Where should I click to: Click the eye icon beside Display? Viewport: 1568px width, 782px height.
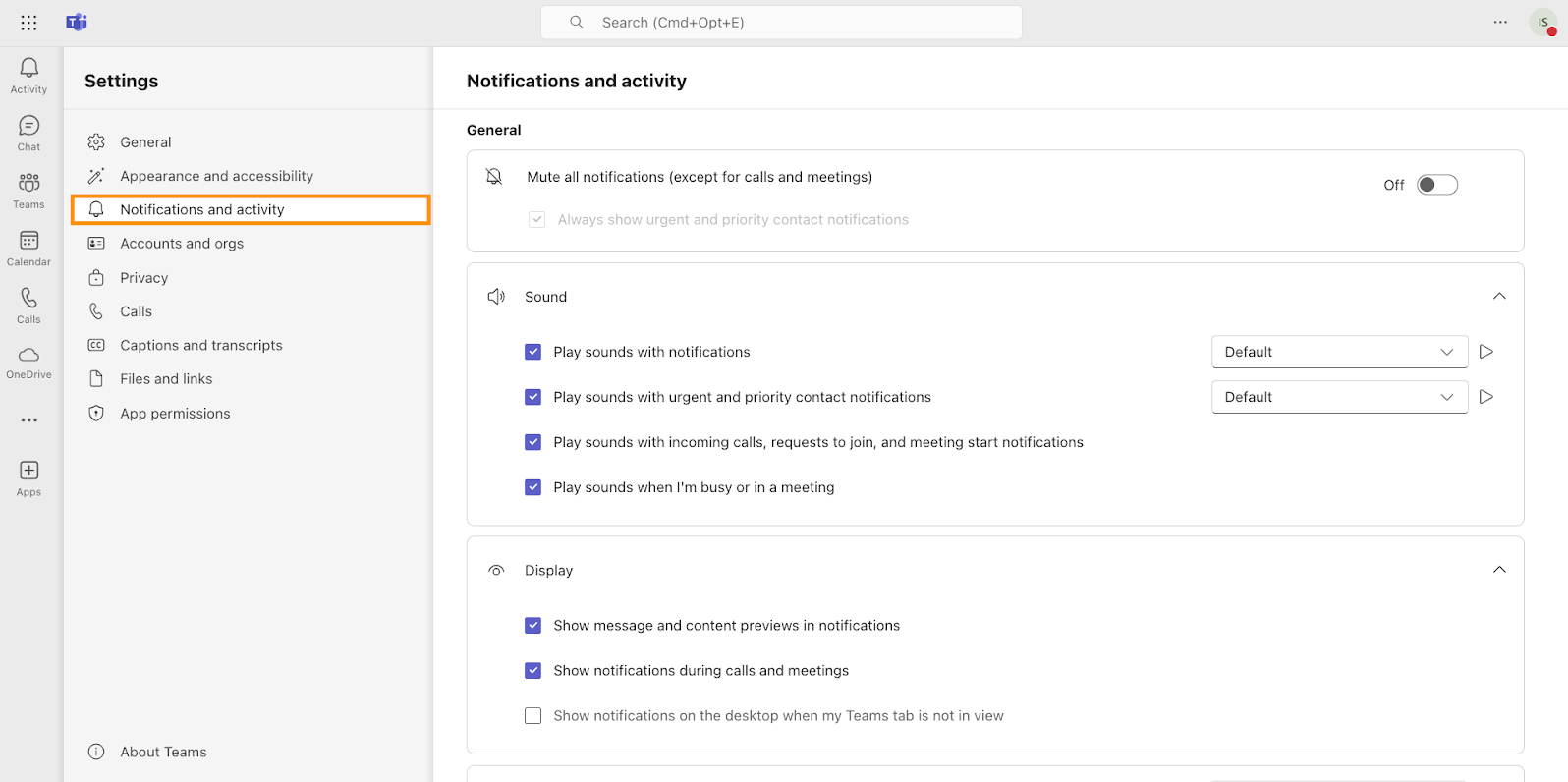click(496, 570)
